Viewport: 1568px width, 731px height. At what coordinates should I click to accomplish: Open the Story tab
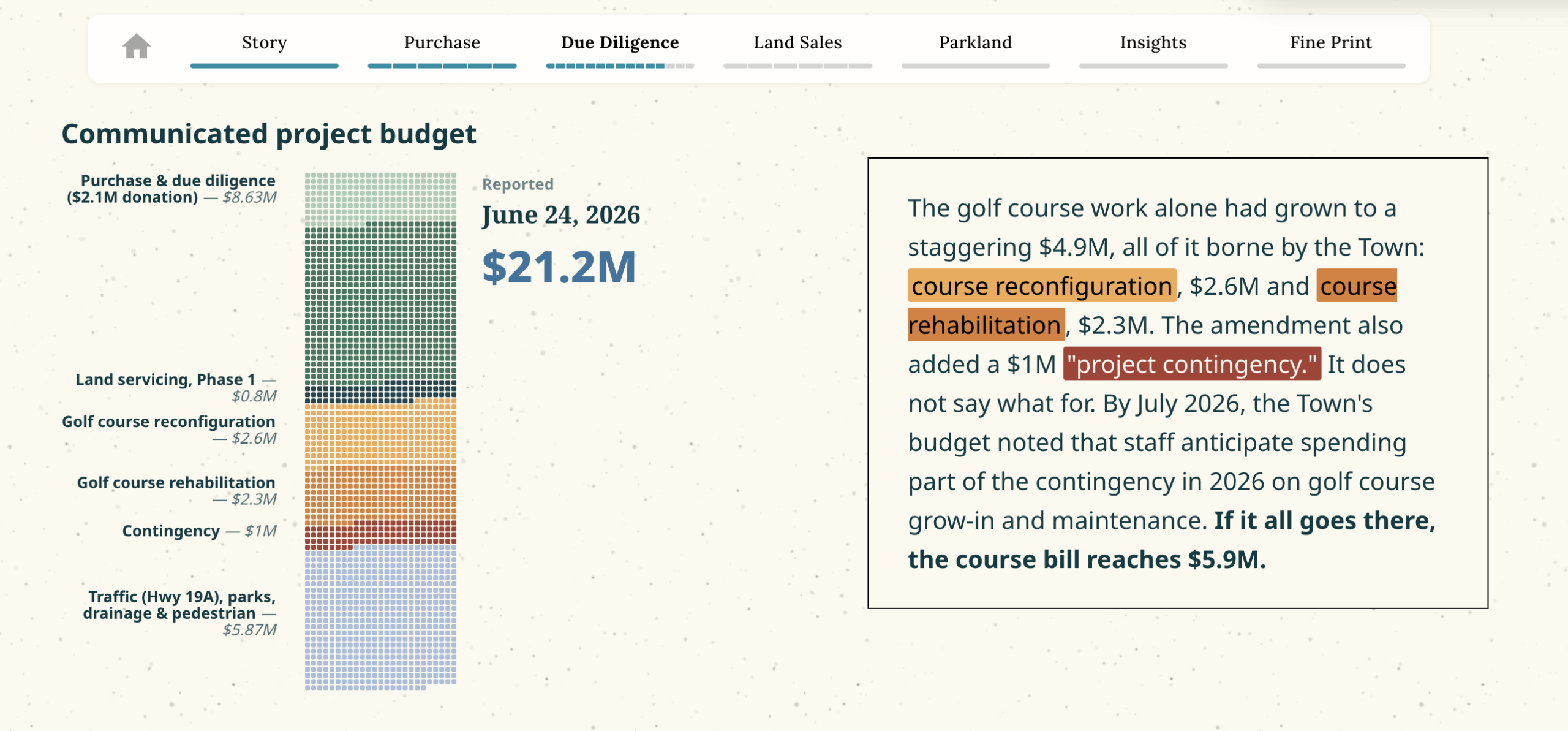tap(264, 42)
